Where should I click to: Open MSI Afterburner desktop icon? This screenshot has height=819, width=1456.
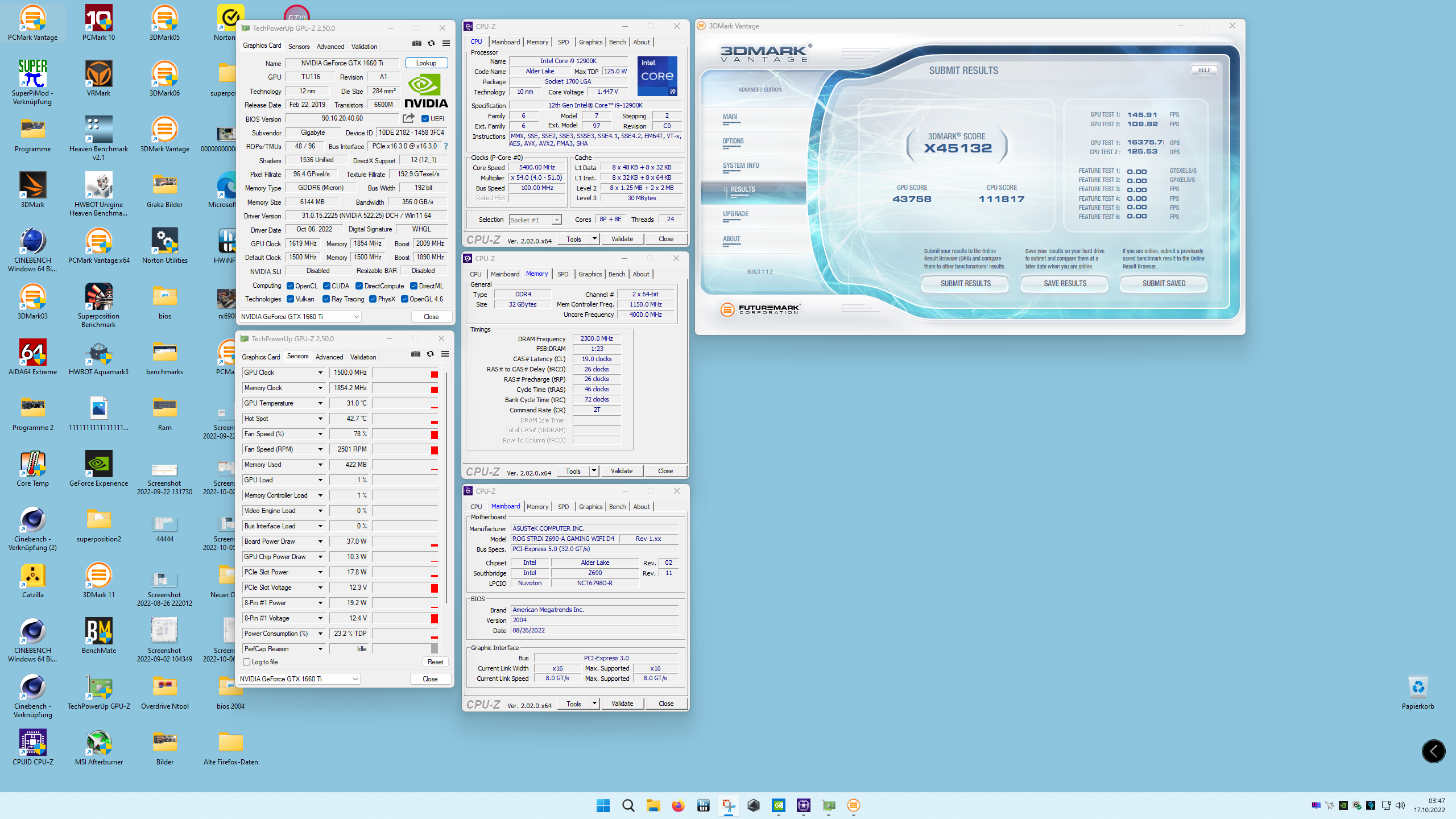(99, 748)
